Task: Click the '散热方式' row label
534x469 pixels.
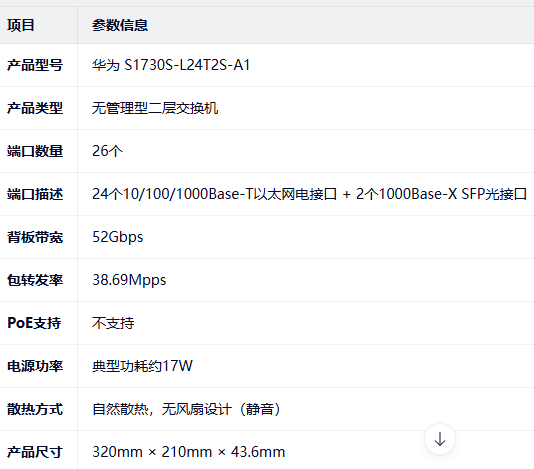Action: (x=35, y=409)
